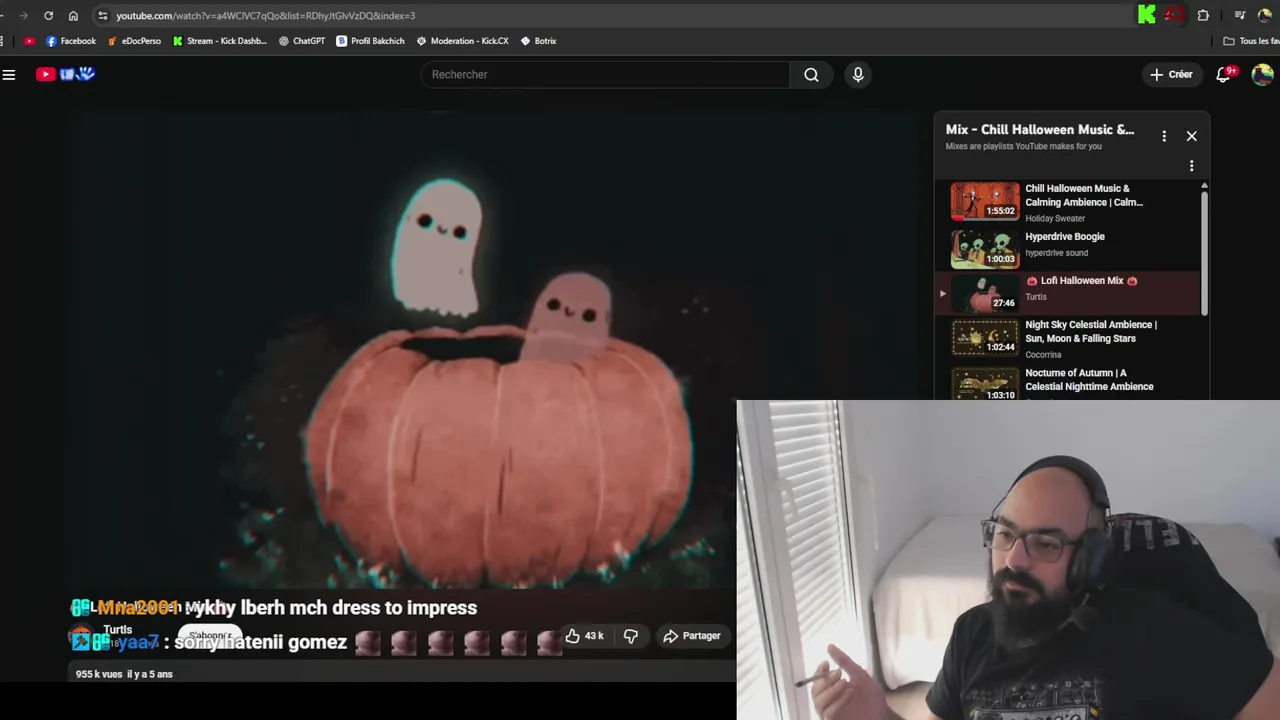
Task: Play Hyperdrive Boogie from playlist
Action: 1066,248
